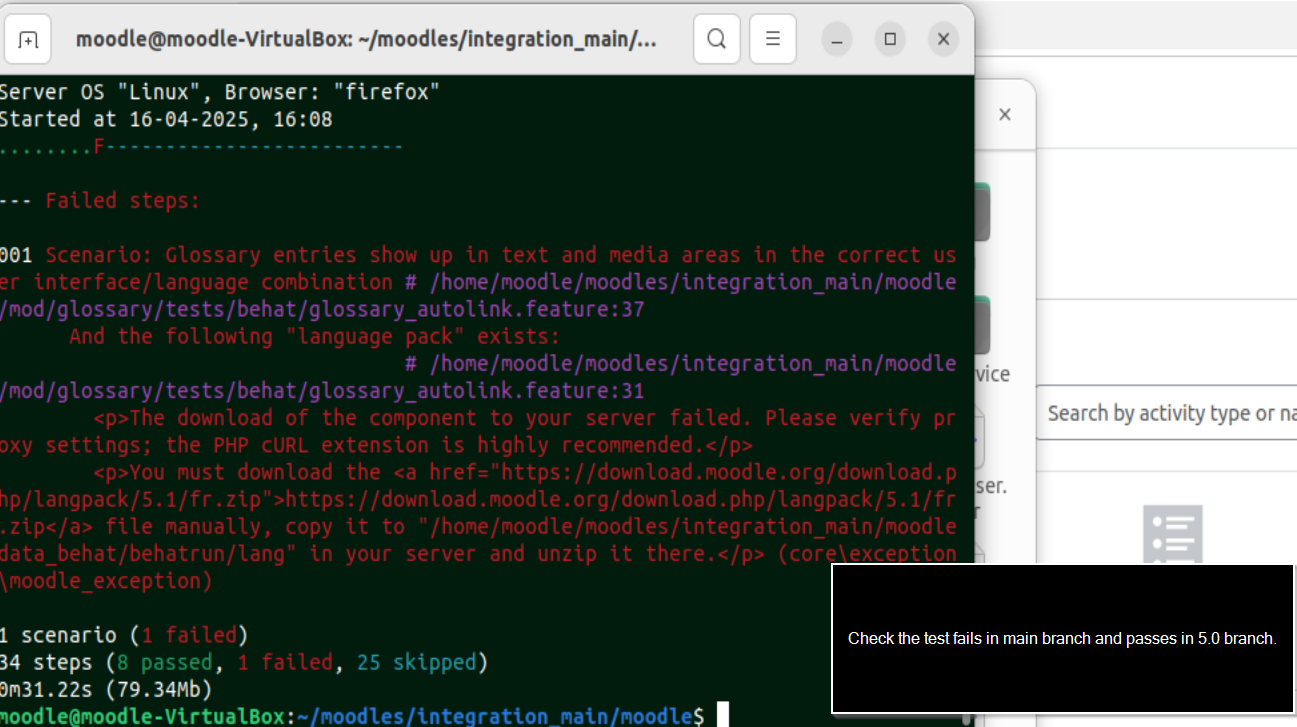
Task: Open a new terminal tab
Action: pyautogui.click(x=28, y=40)
